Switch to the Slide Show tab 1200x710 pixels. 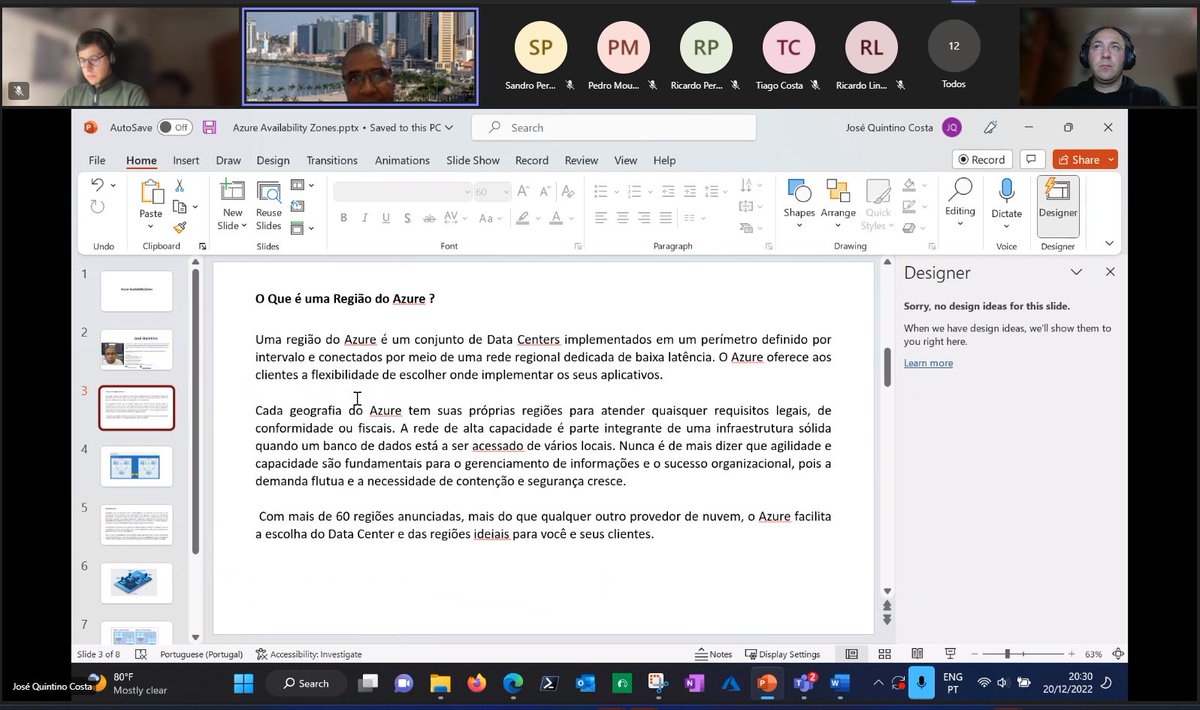[473, 160]
